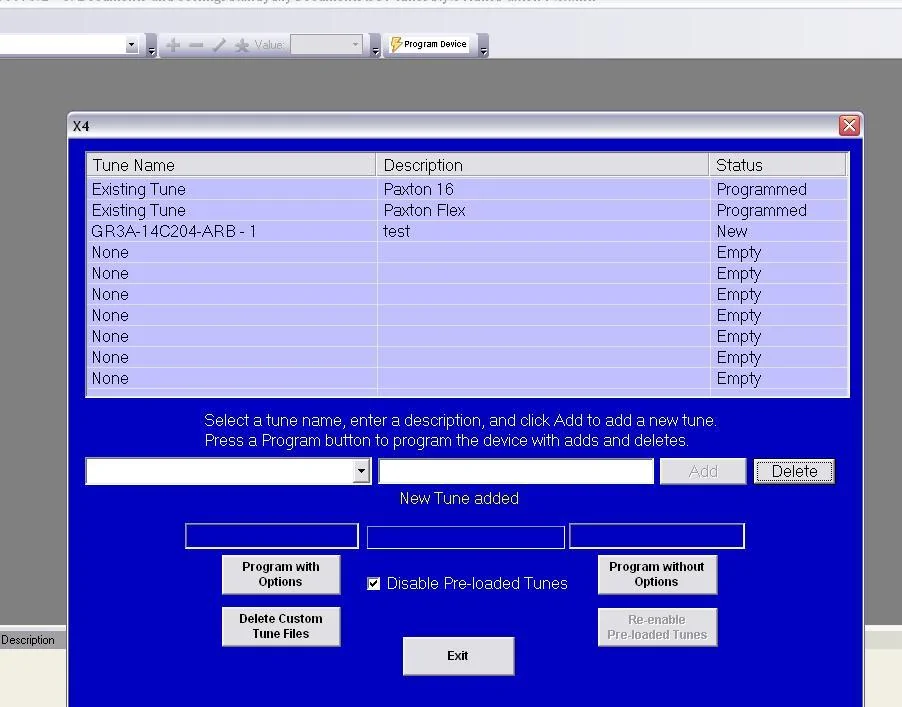This screenshot has height=707, width=902.
Task: Click the Description column header
Action: click(x=542, y=165)
